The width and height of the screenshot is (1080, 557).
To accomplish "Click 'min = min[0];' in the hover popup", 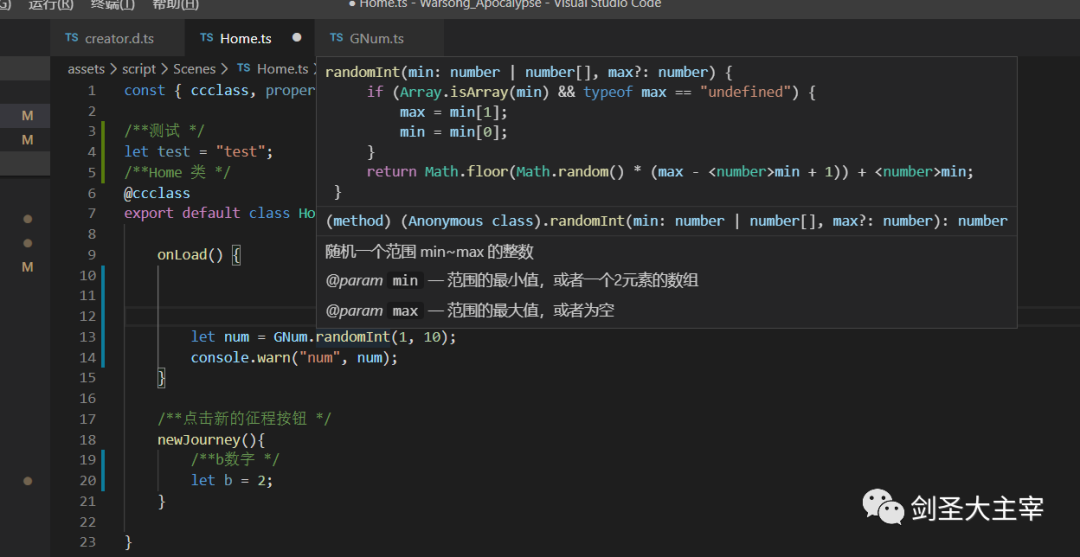I will pos(453,132).
